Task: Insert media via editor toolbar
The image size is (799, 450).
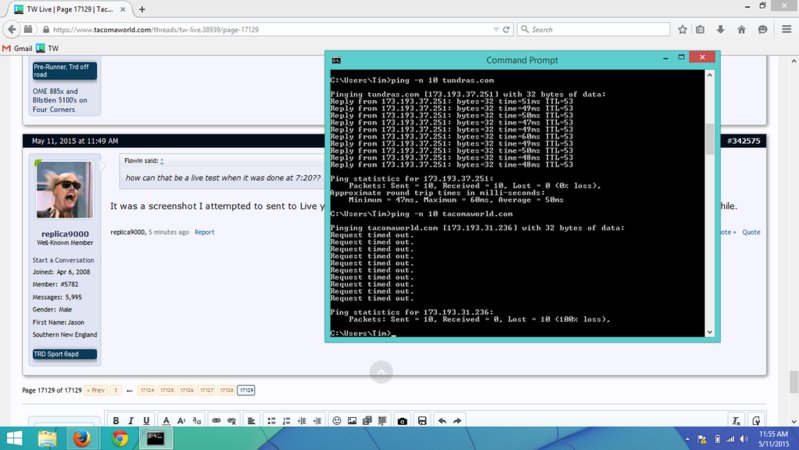Action: (x=367, y=420)
